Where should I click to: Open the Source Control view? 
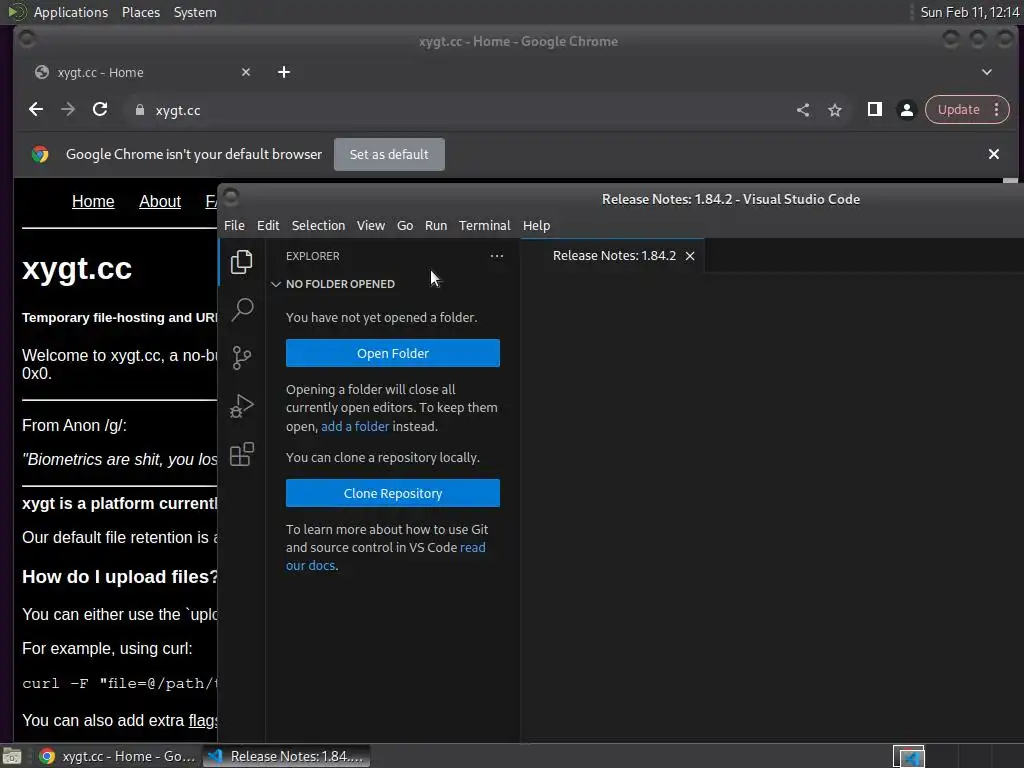(242, 357)
